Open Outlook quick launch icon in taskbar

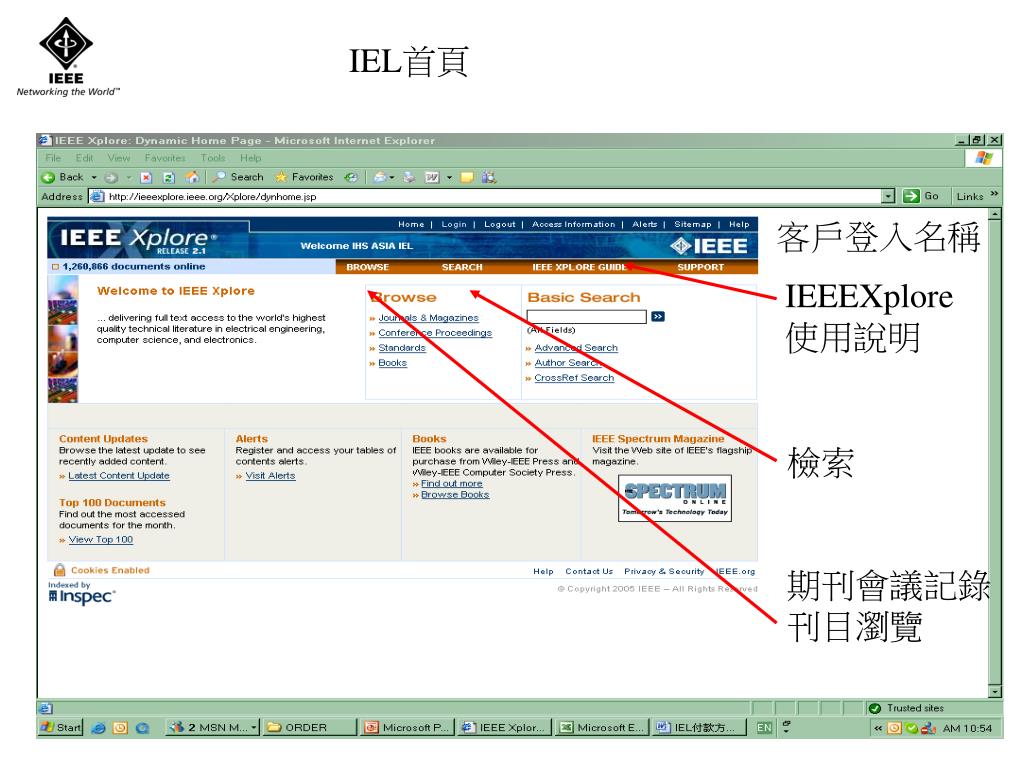[x=120, y=728]
